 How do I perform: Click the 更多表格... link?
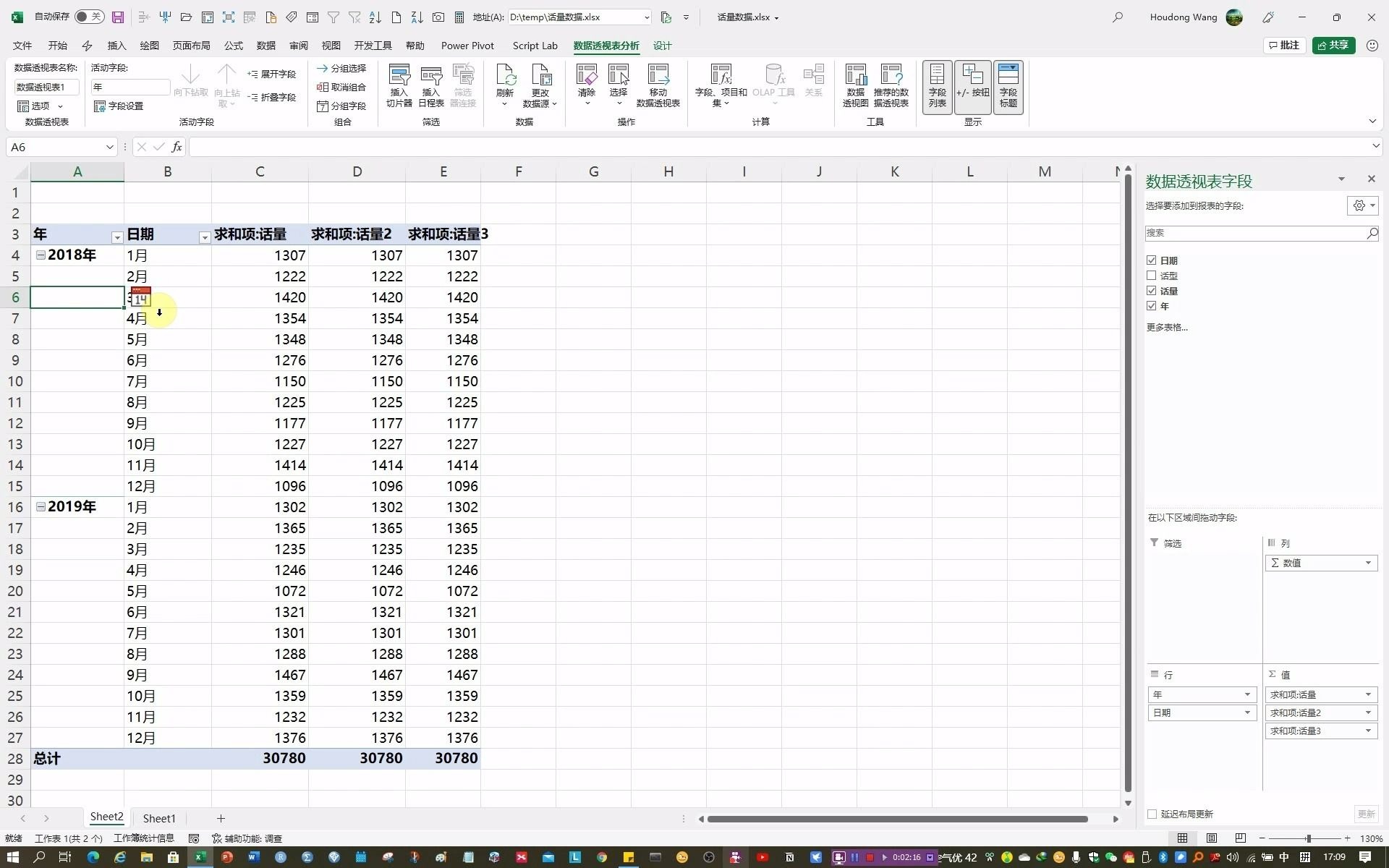[1167, 328]
